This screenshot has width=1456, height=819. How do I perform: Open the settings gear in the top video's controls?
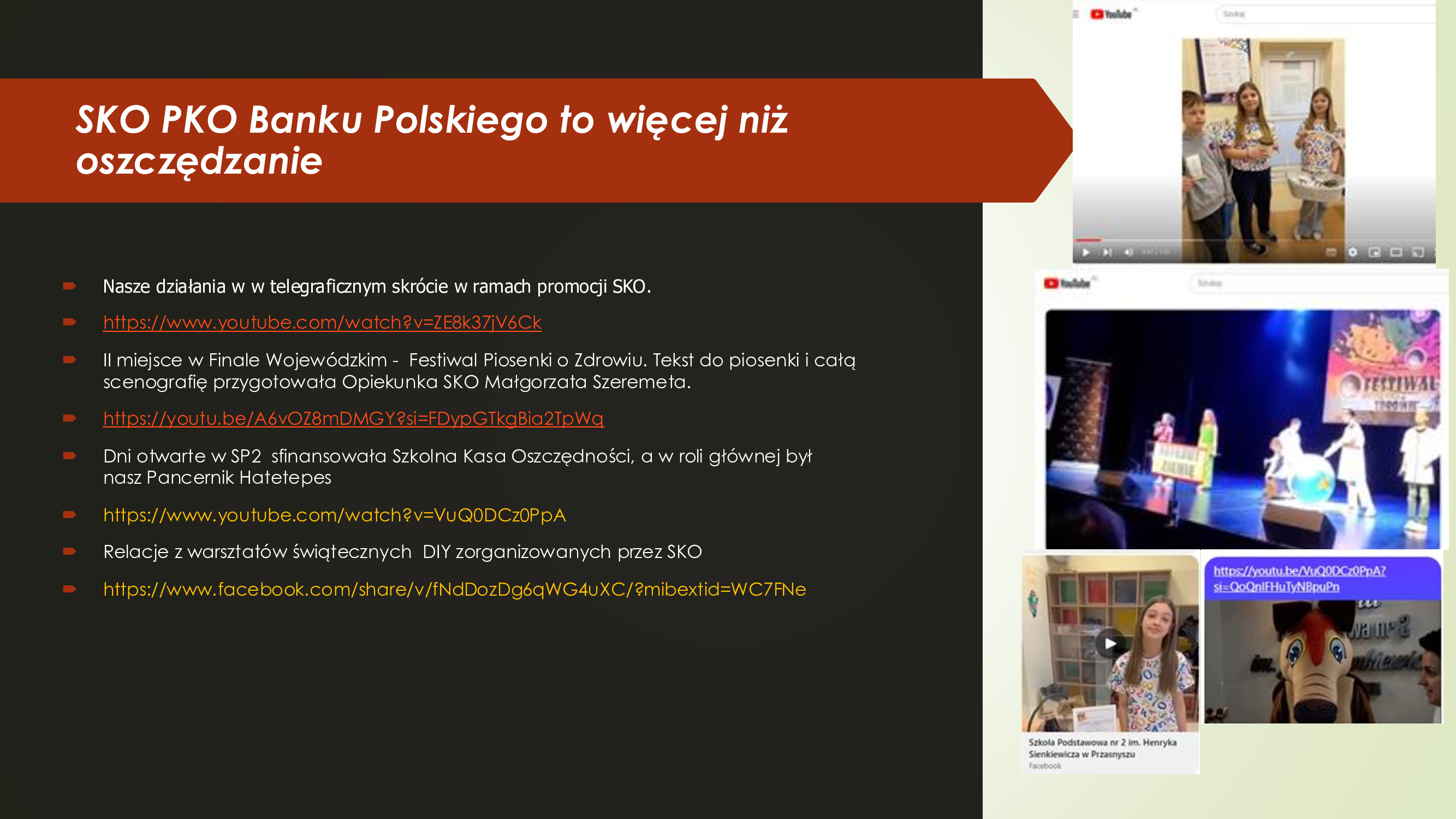(x=1353, y=252)
